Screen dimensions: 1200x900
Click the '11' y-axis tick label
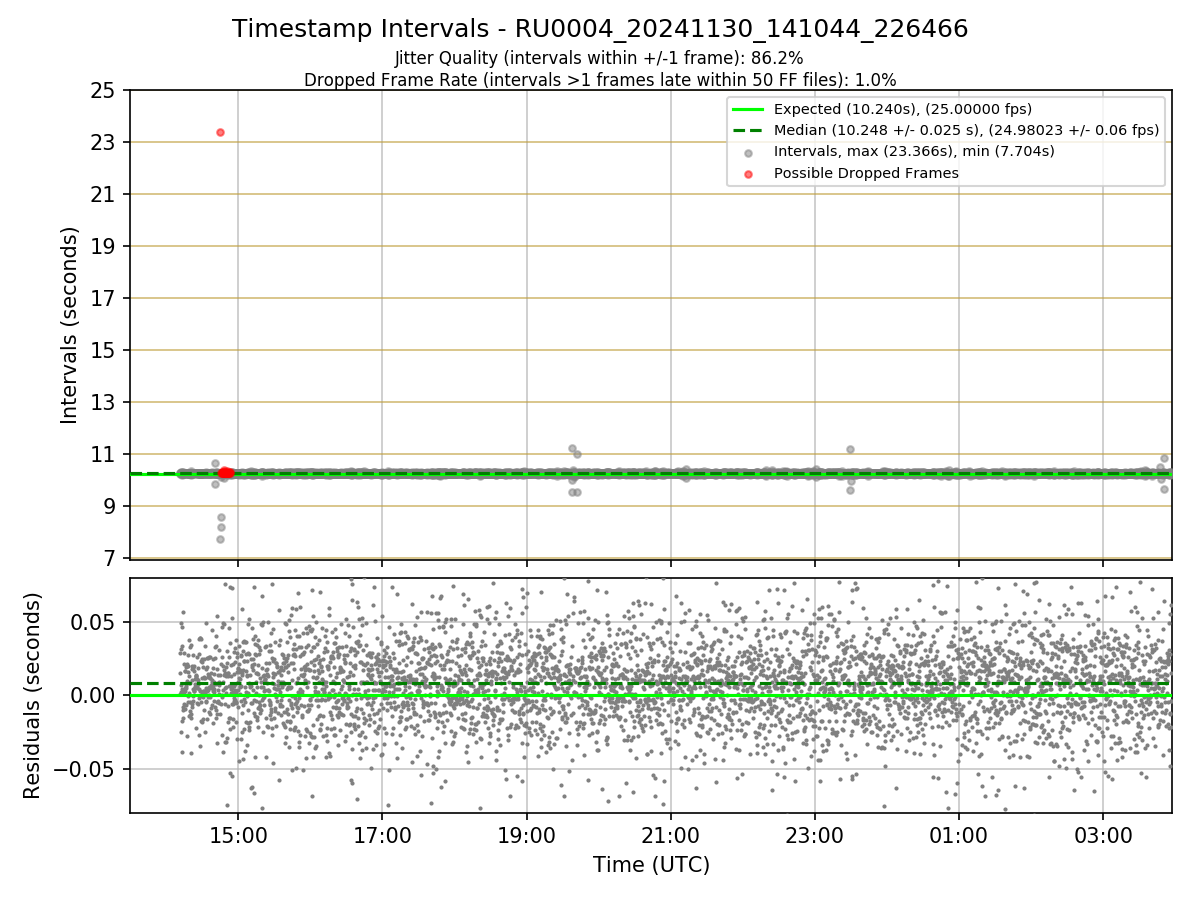(x=103, y=454)
